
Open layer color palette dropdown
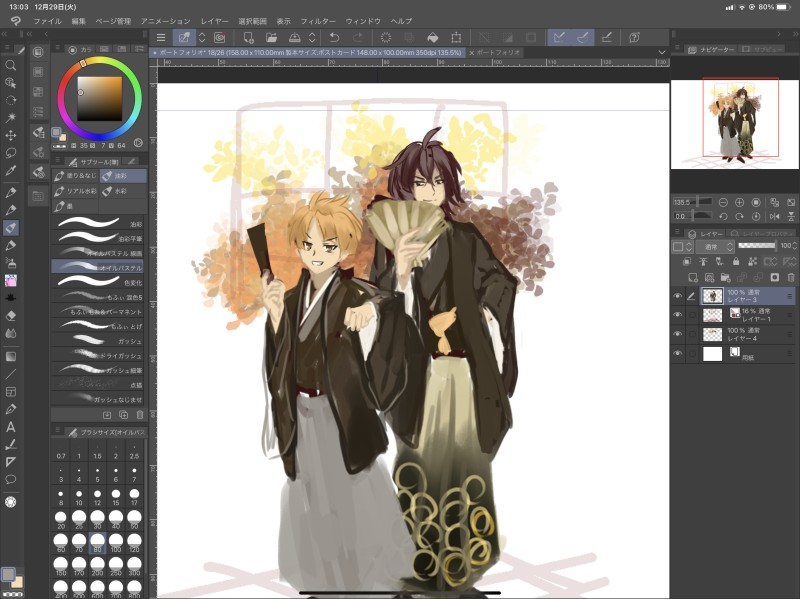[682, 247]
